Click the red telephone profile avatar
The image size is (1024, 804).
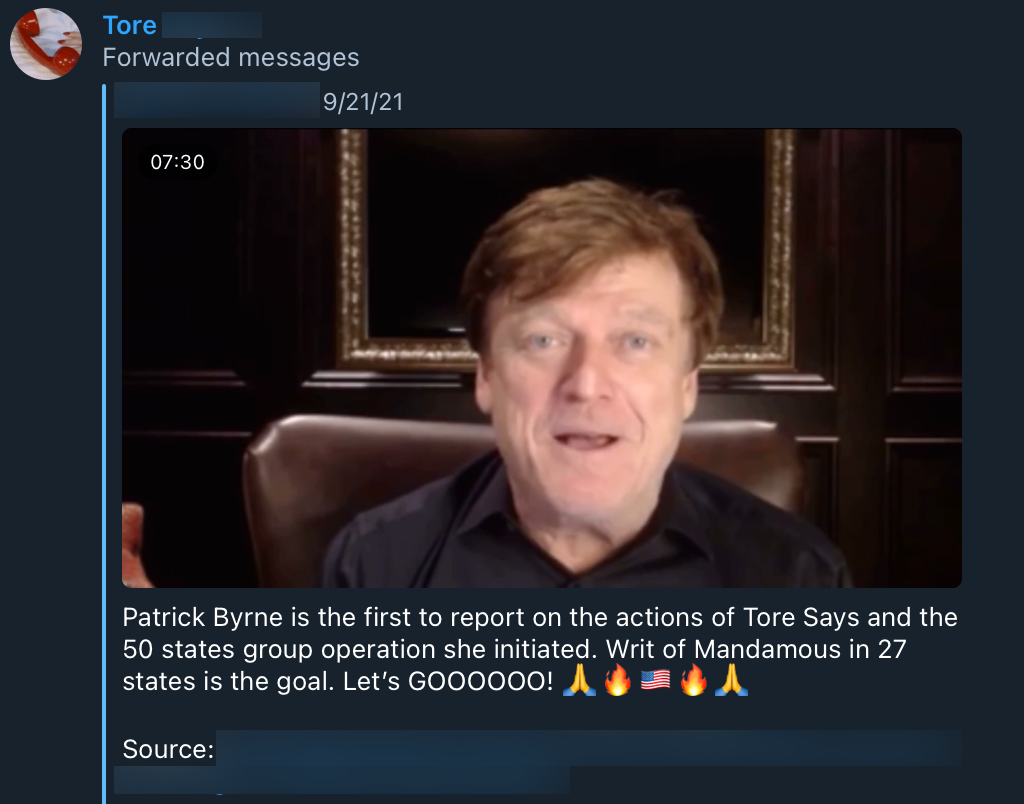[x=46, y=43]
